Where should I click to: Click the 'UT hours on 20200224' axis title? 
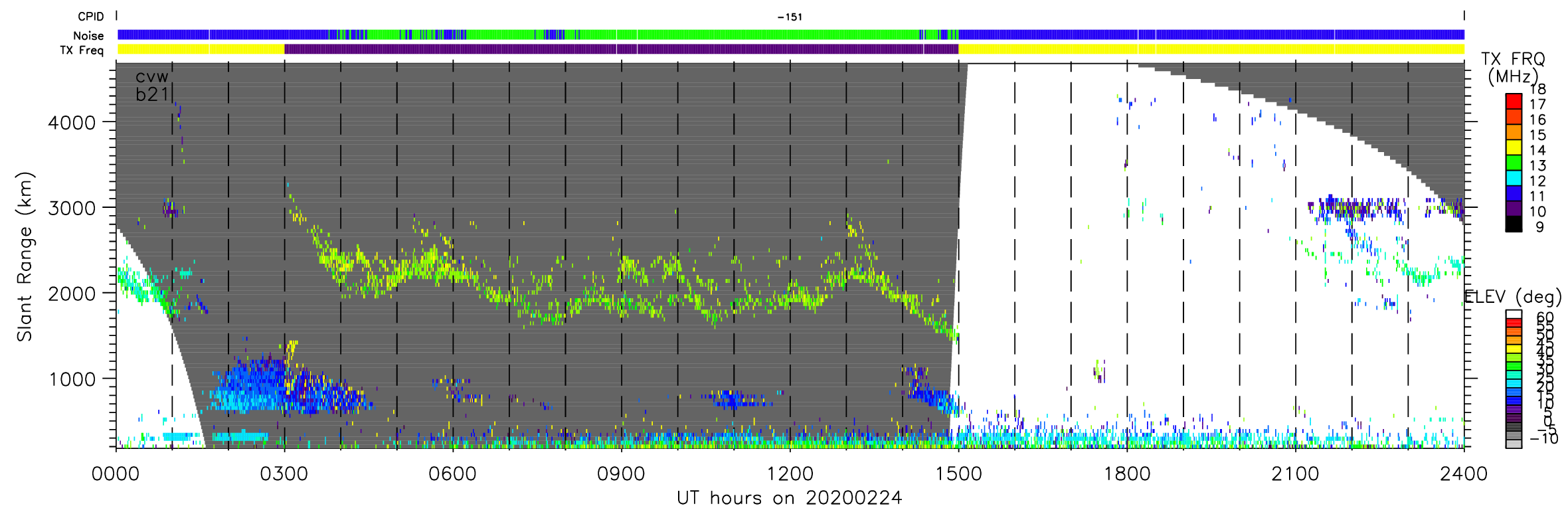coord(790,498)
